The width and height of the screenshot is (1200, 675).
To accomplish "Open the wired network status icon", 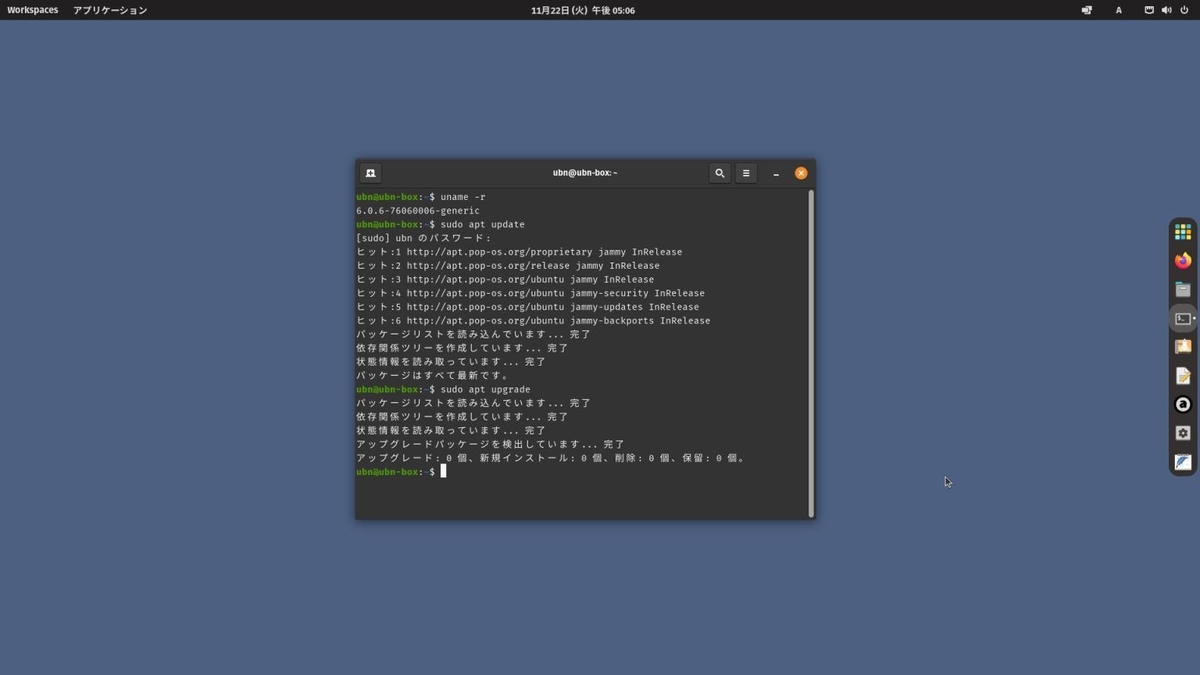I will click(1149, 10).
